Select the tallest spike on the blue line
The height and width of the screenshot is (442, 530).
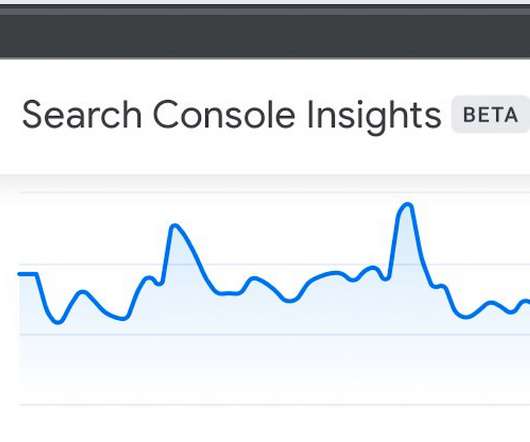(x=407, y=205)
